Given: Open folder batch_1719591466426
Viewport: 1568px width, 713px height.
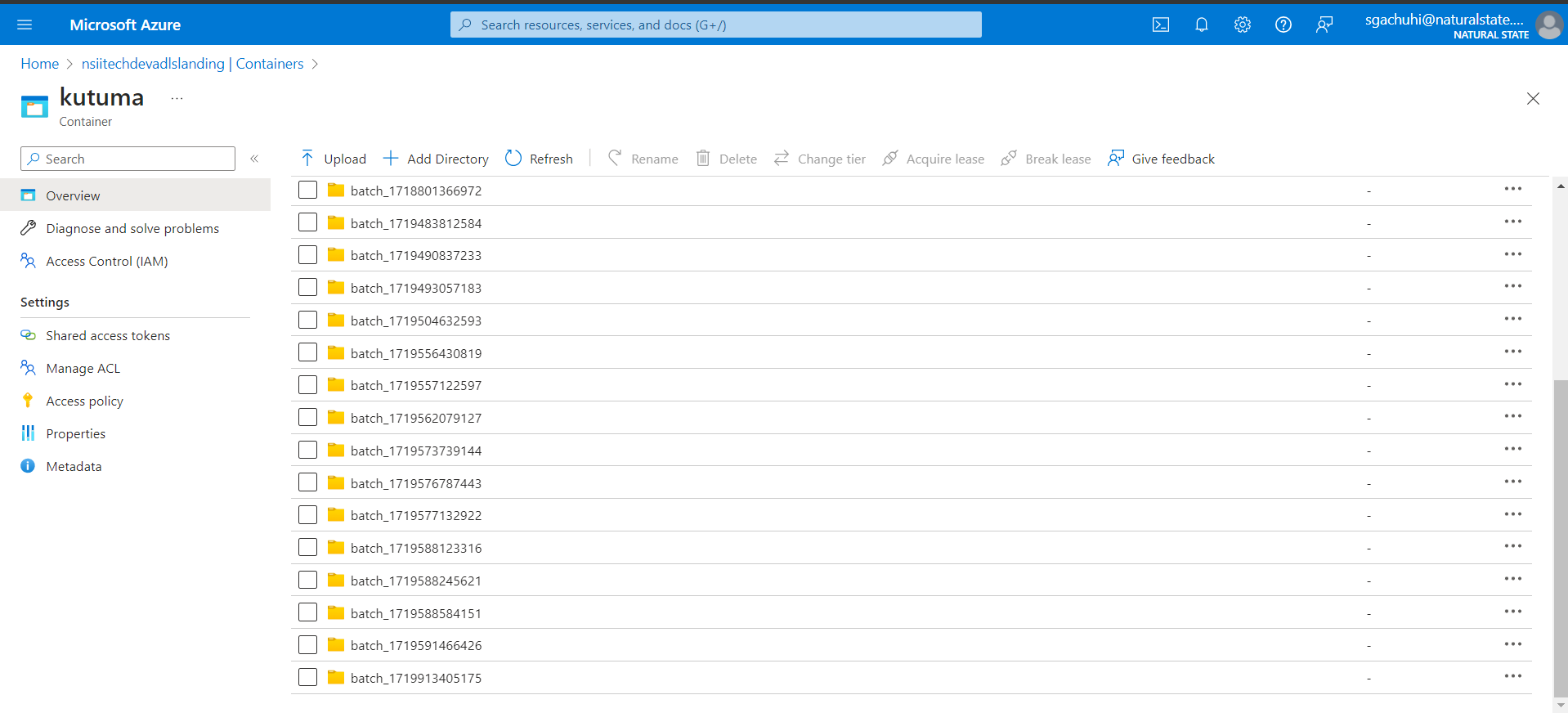Looking at the screenshot, I should tap(416, 645).
